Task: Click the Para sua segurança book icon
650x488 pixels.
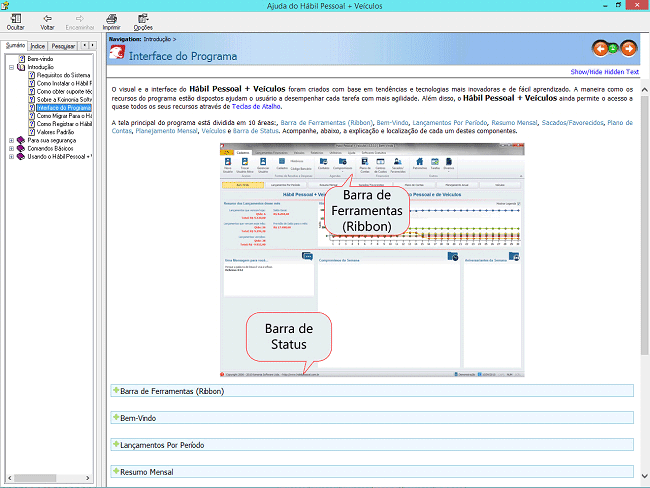Action: click(x=21, y=140)
